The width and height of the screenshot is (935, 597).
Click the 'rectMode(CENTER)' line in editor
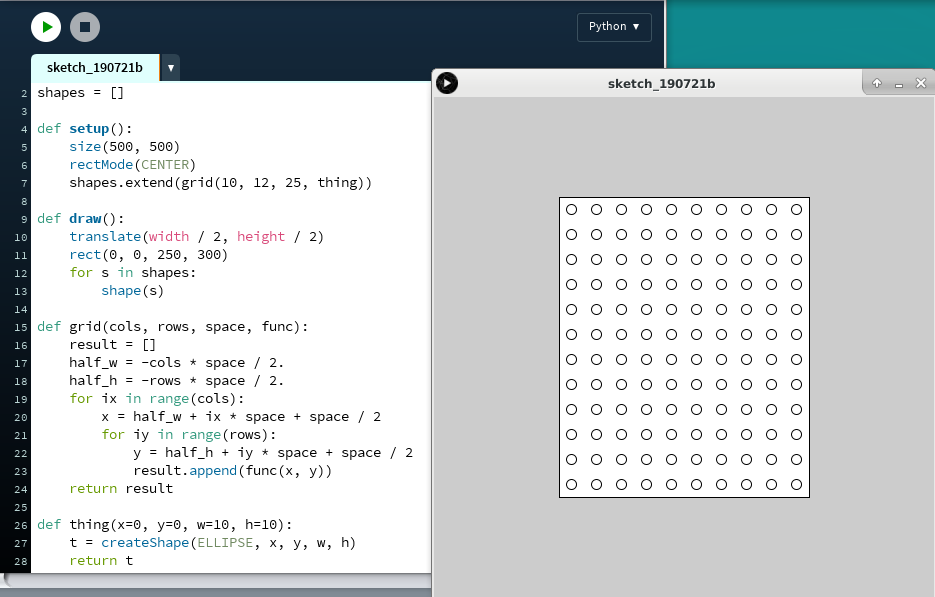pyautogui.click(x=132, y=165)
